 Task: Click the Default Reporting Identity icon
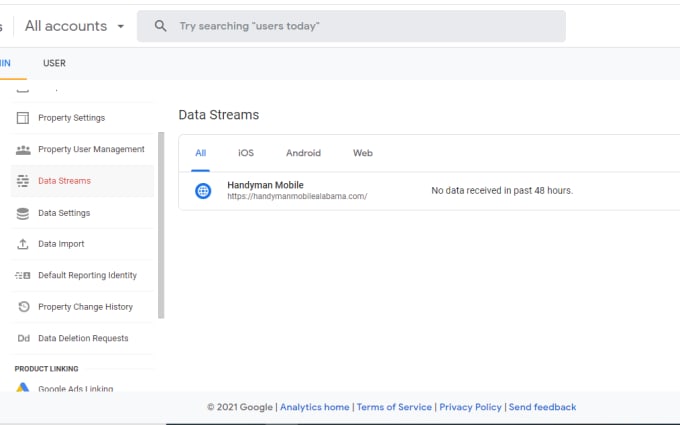tap(23, 275)
